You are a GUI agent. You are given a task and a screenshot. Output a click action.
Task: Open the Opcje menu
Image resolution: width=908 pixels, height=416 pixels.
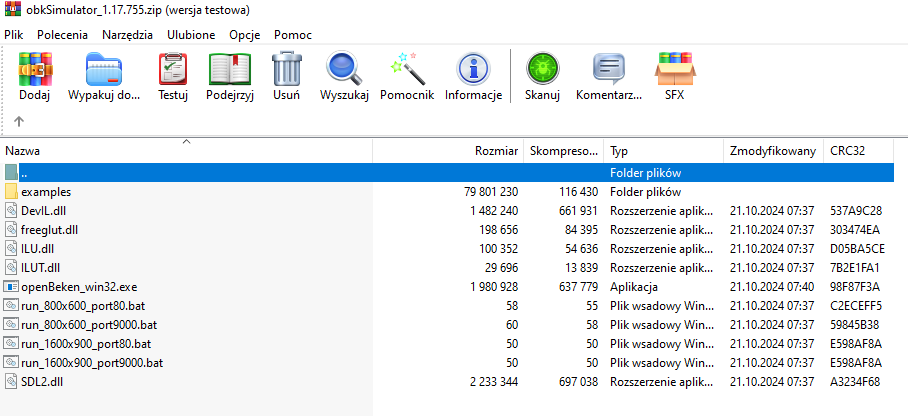click(x=244, y=35)
